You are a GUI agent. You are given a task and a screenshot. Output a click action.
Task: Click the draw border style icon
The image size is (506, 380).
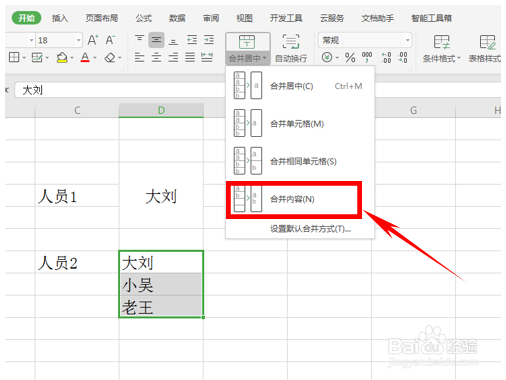(37, 58)
